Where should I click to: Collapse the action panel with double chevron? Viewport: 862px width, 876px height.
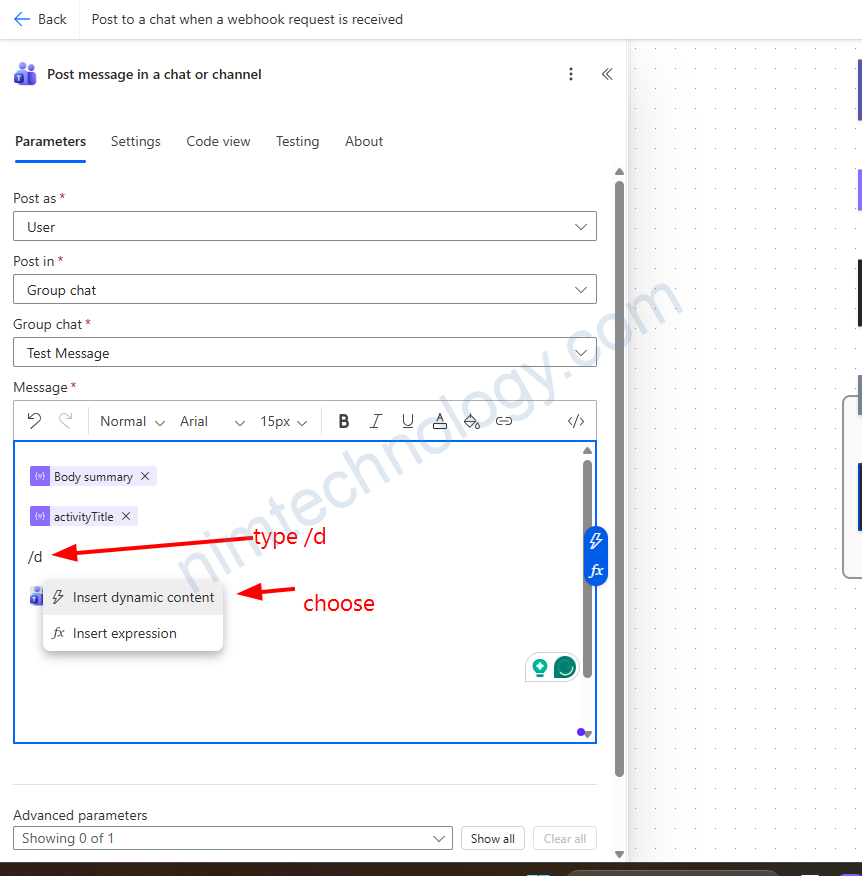click(606, 74)
